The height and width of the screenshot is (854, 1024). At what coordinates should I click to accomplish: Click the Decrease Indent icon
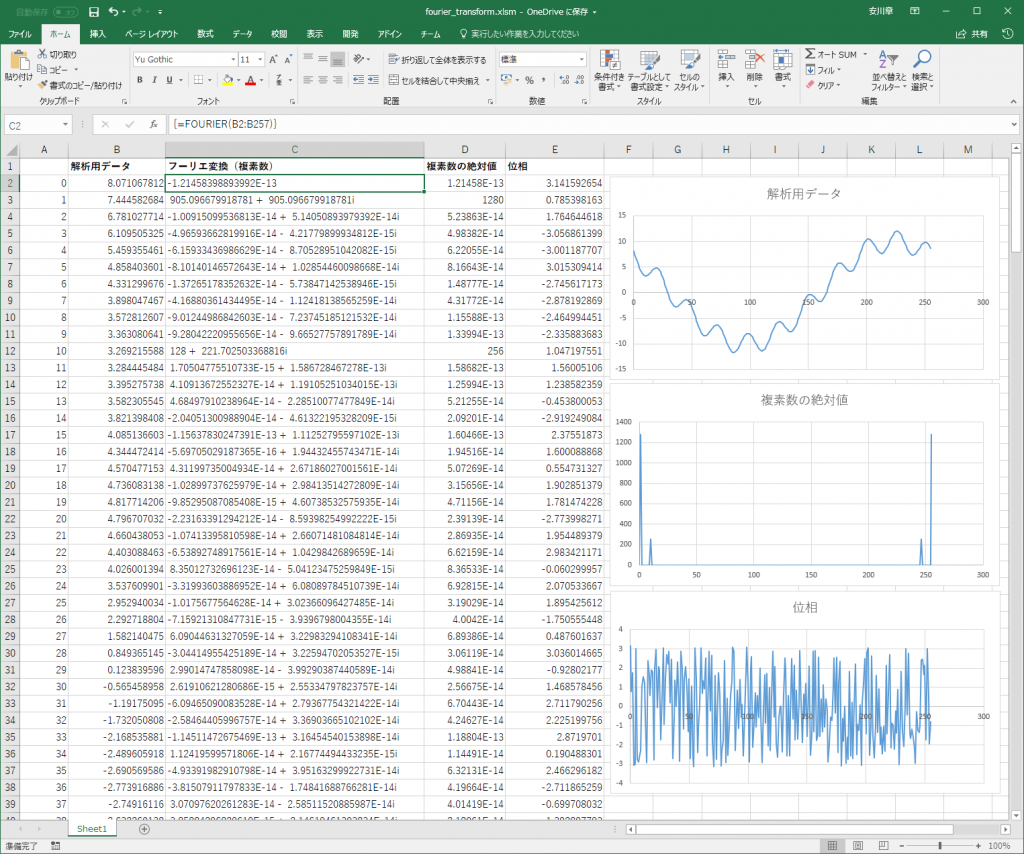point(359,80)
